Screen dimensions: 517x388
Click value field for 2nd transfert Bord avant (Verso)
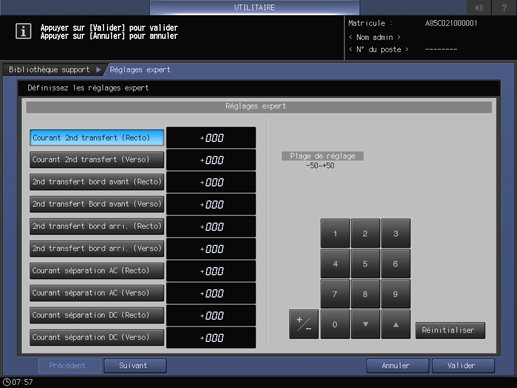click(211, 204)
